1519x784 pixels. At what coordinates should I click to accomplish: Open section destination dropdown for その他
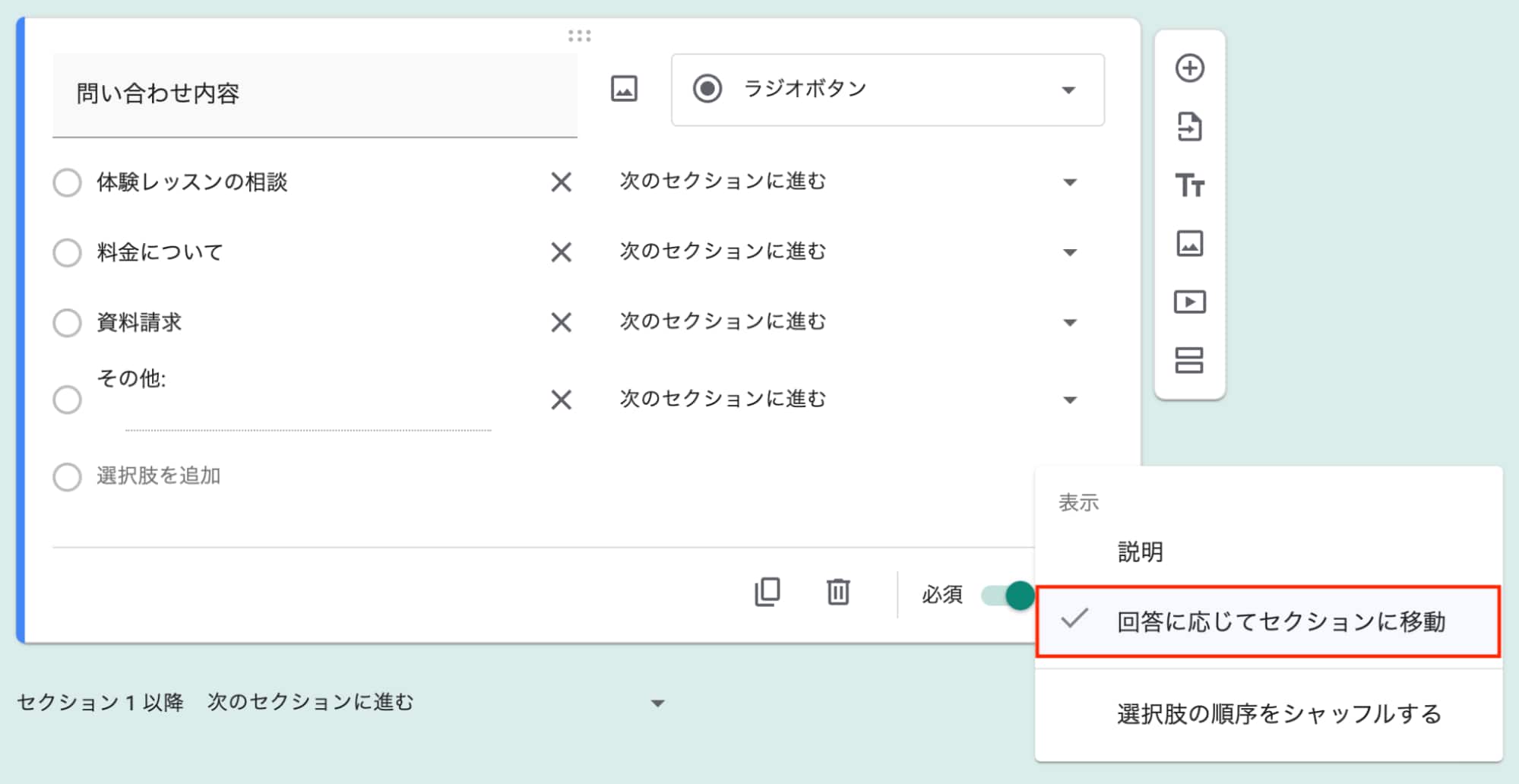coord(850,399)
